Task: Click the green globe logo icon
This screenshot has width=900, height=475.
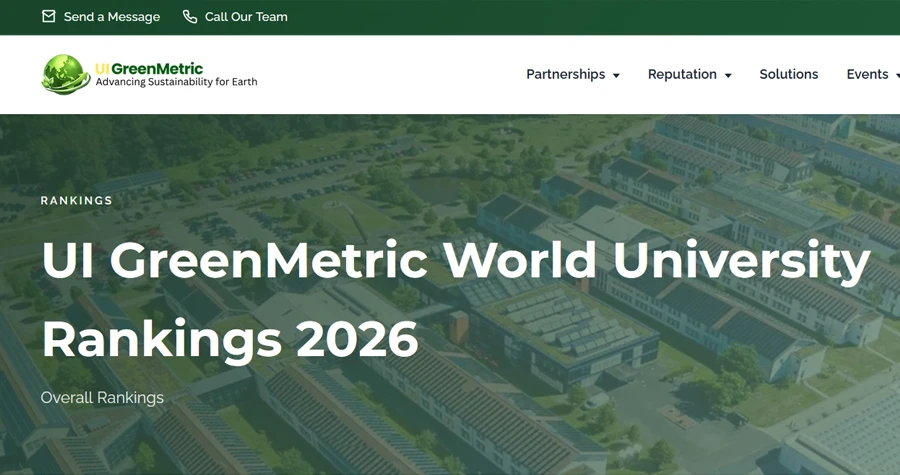Action: tap(66, 75)
